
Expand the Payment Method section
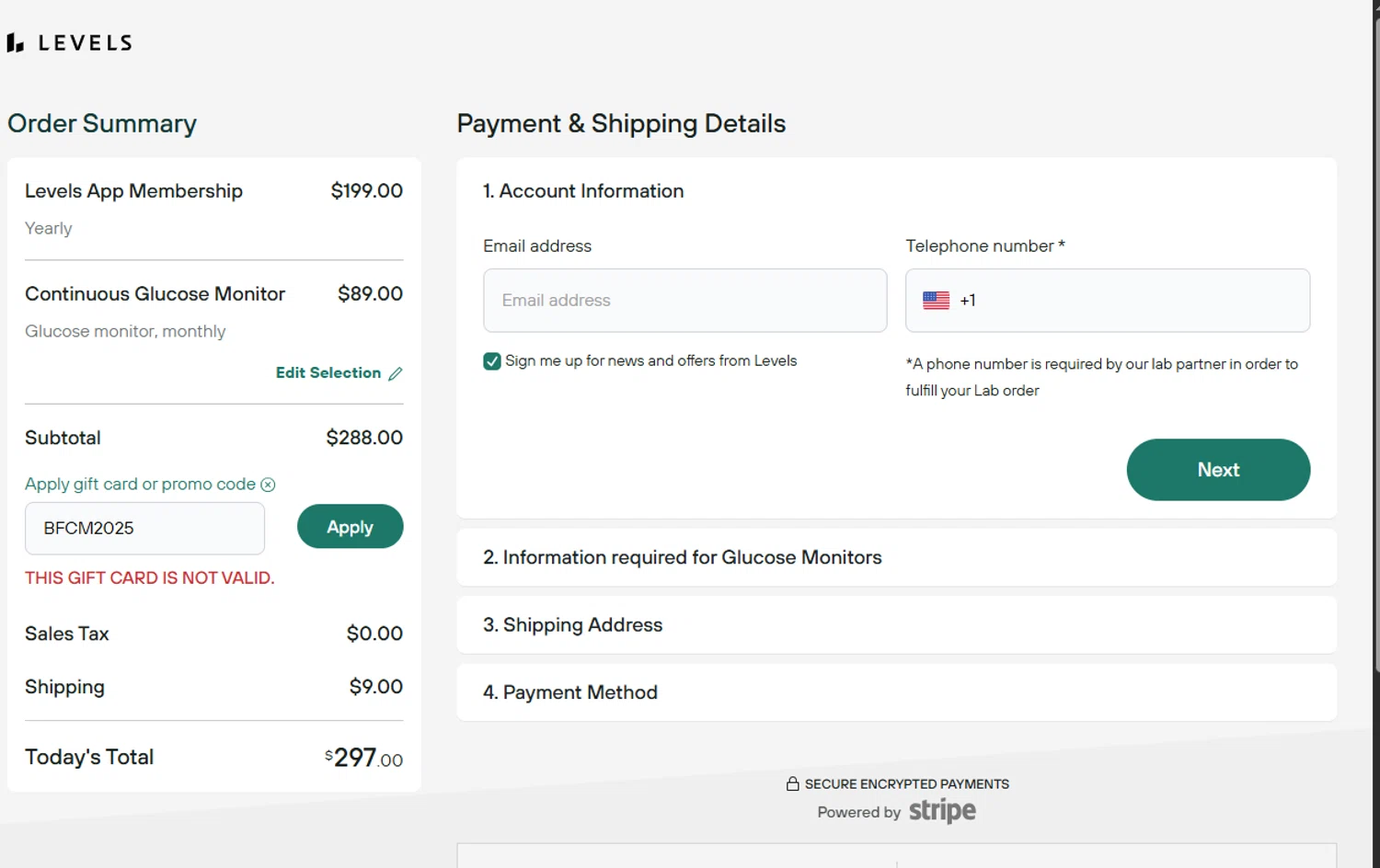coord(896,692)
